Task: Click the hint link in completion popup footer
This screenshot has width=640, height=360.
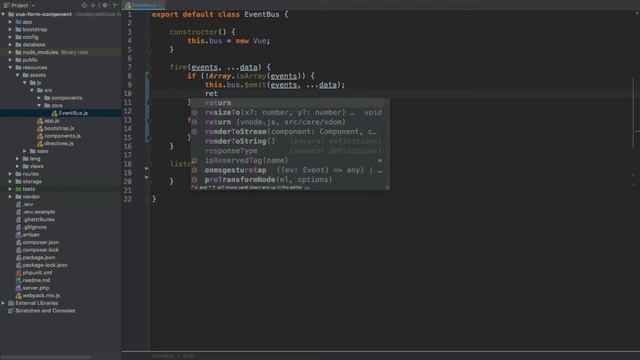Action: (307, 187)
